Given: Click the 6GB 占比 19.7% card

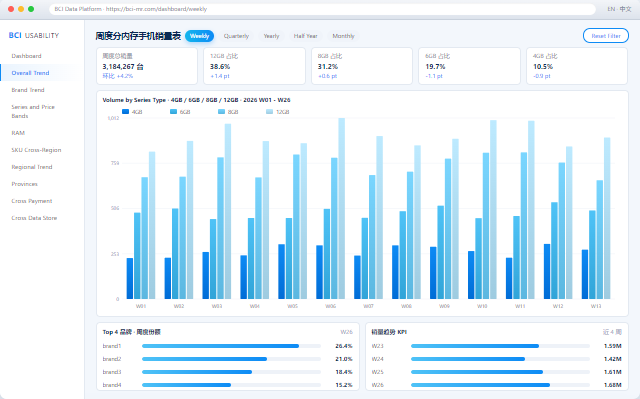Looking at the screenshot, I should (x=469, y=66).
